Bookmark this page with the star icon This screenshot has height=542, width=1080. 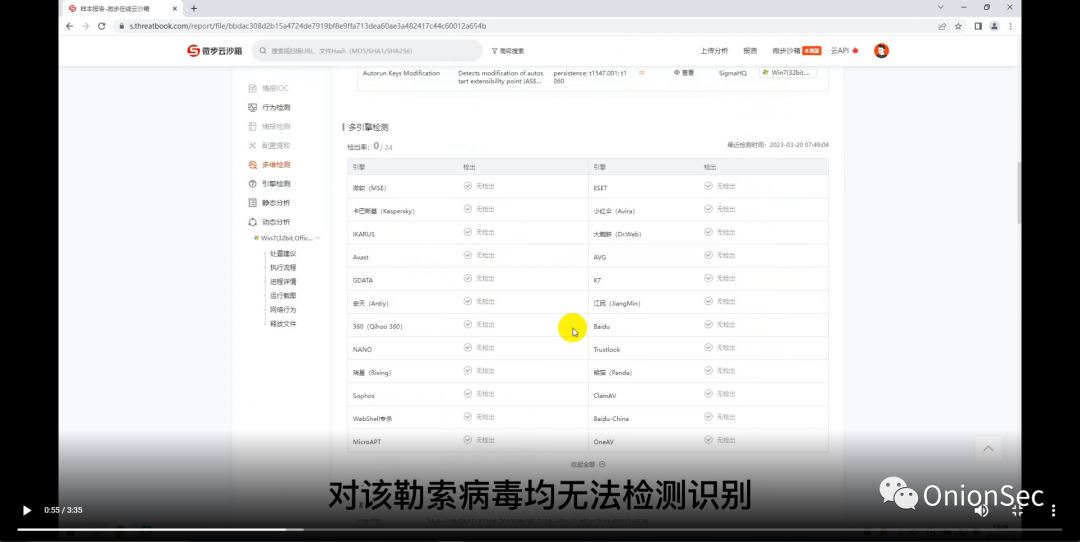(958, 26)
